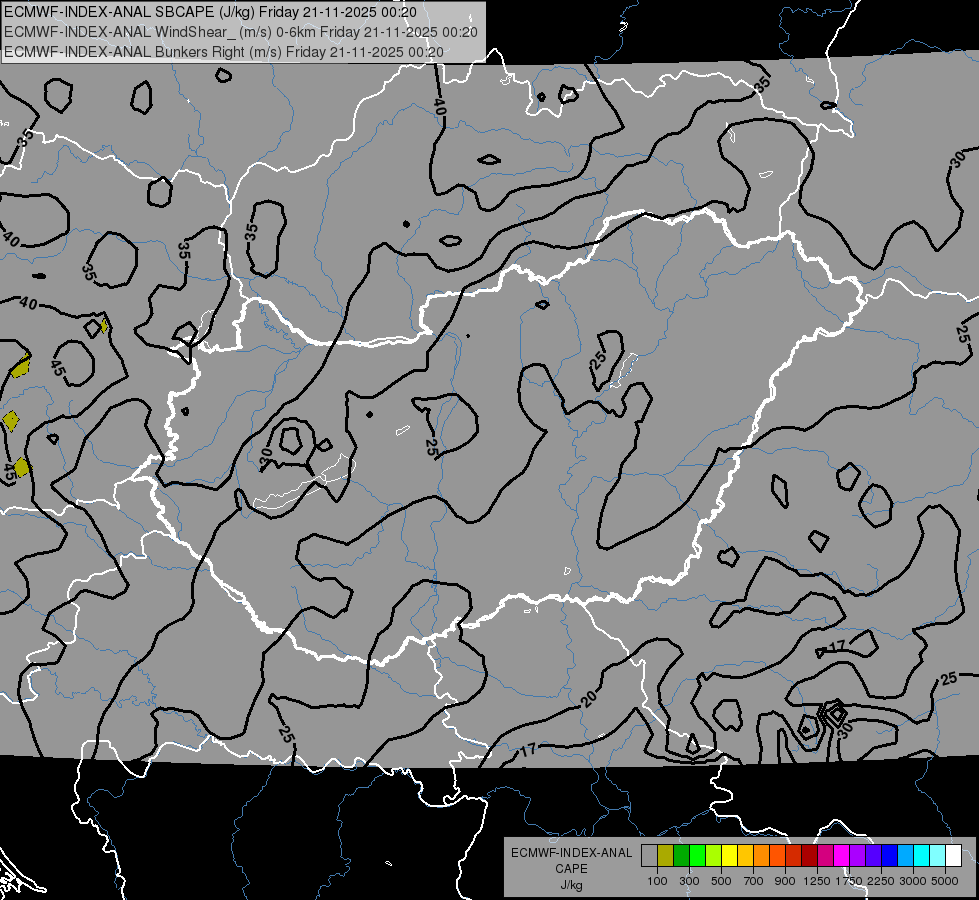The width and height of the screenshot is (979, 900).
Task: Choose the yellow-green swatch in the legend
Action: (714, 856)
